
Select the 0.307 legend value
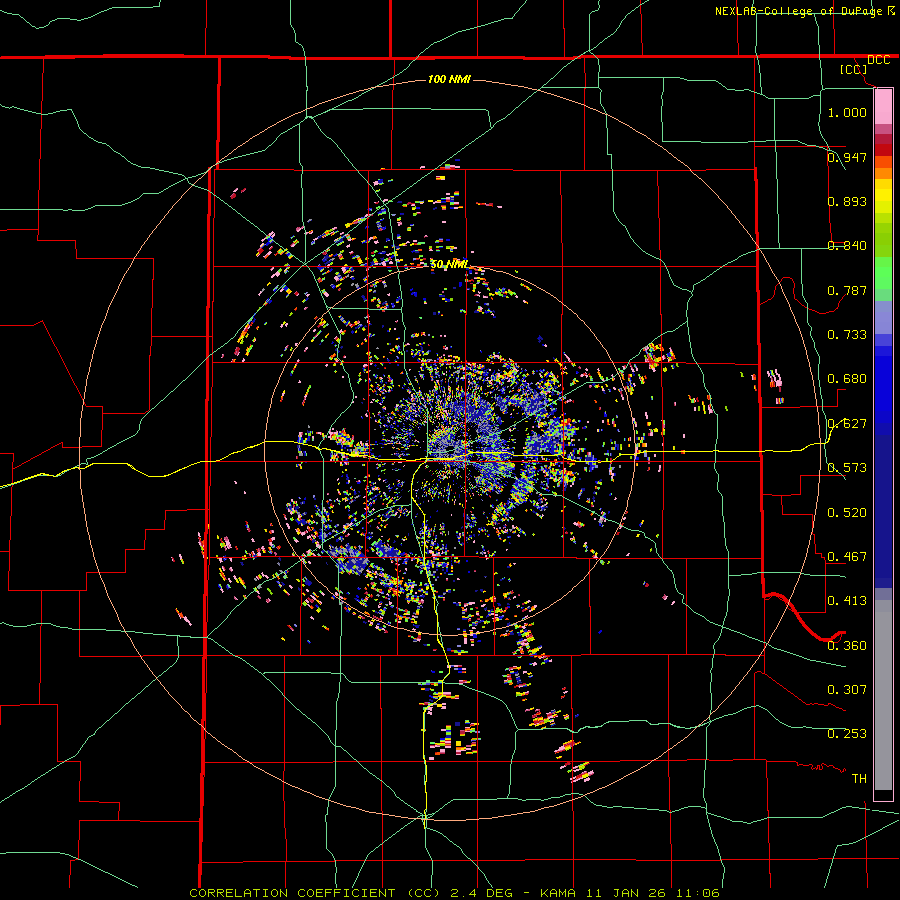pyautogui.click(x=847, y=690)
